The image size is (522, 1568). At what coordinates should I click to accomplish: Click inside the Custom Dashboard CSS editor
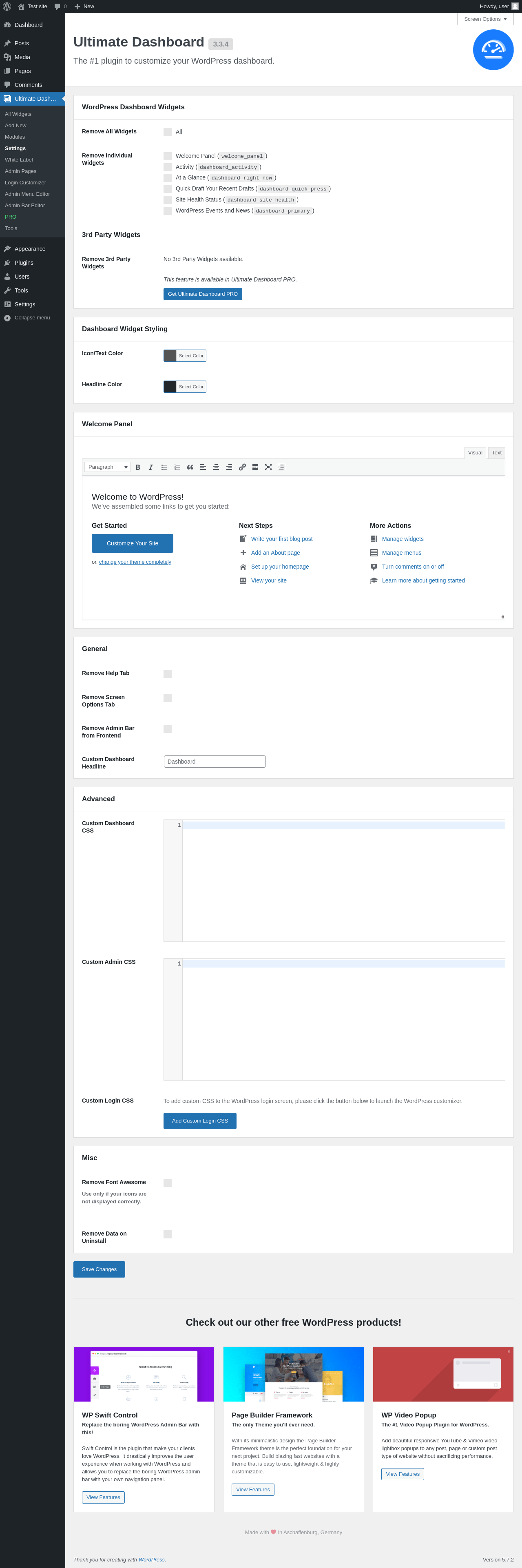pyautogui.click(x=334, y=880)
